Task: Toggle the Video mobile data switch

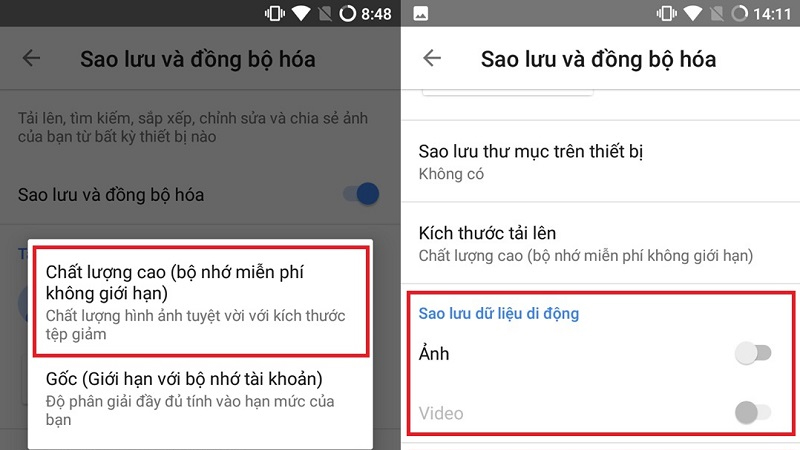Action: 753,413
